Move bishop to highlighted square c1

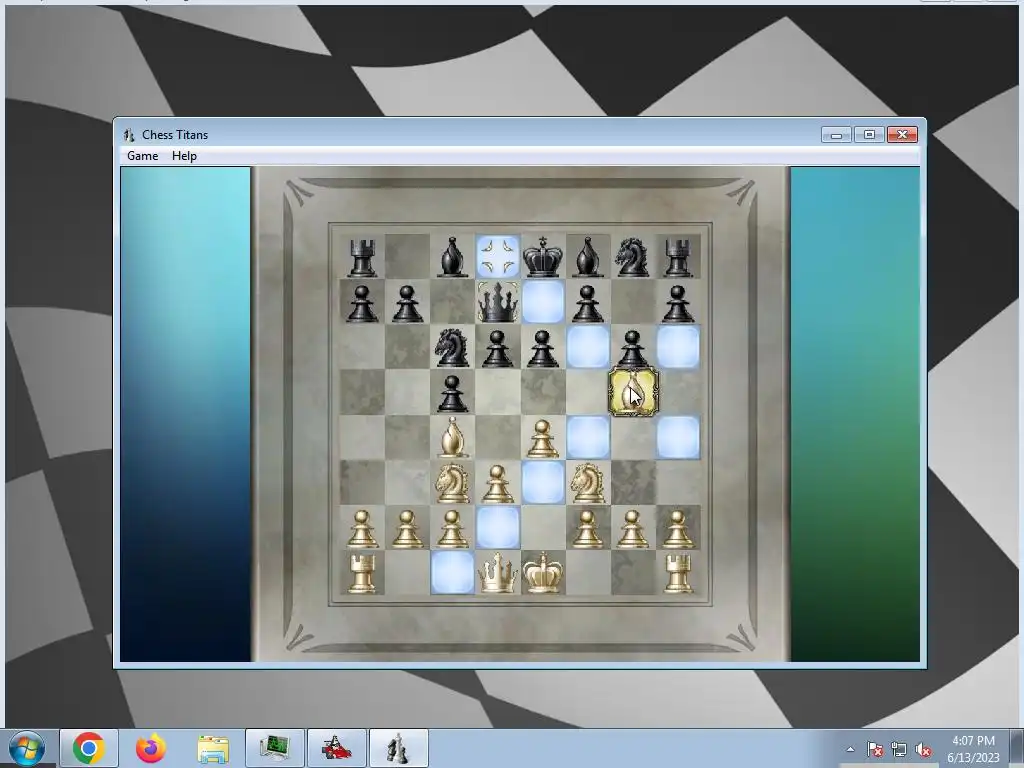click(453, 573)
